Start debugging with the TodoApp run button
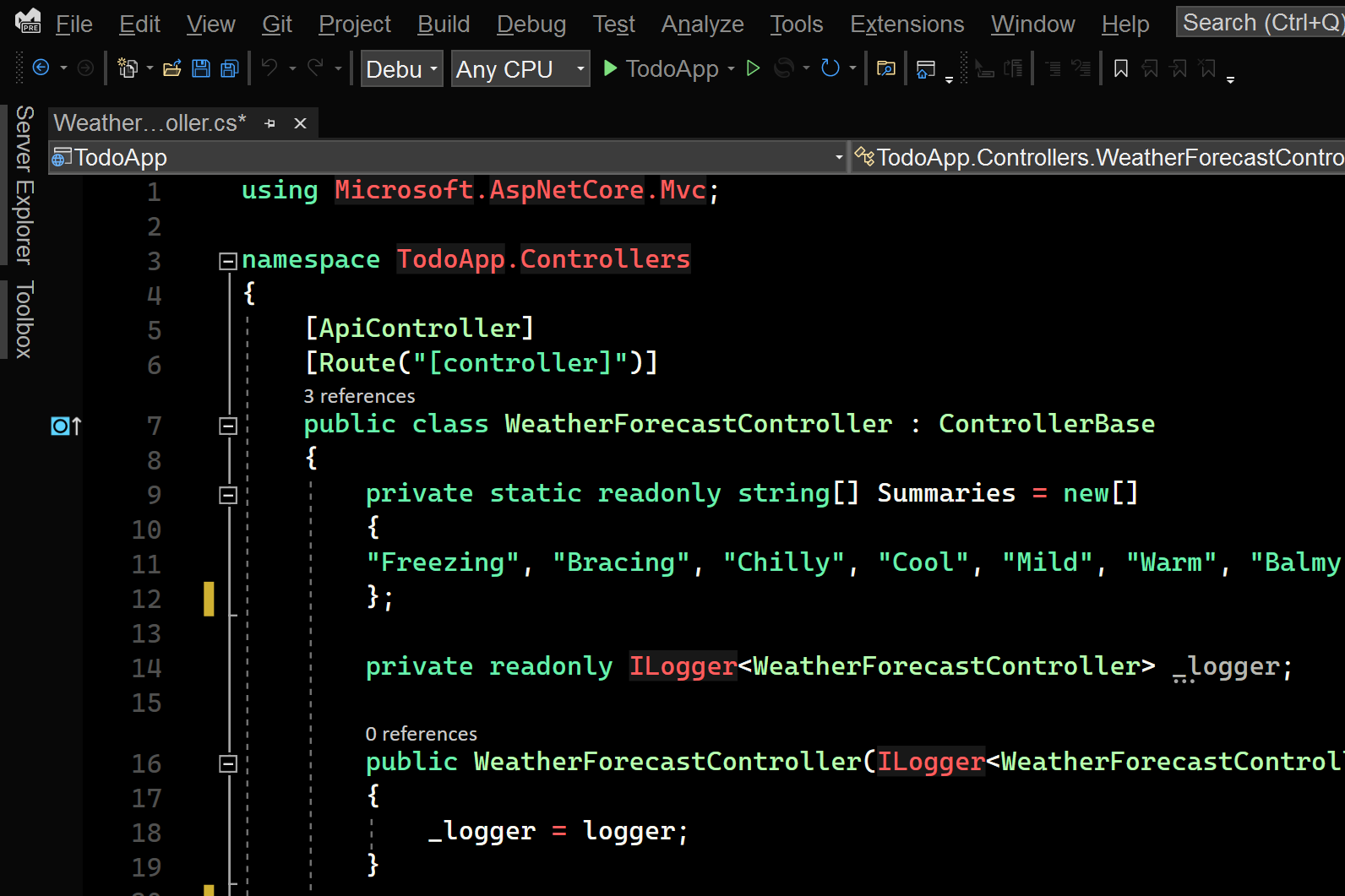Image resolution: width=1345 pixels, height=896 pixels. [x=661, y=68]
